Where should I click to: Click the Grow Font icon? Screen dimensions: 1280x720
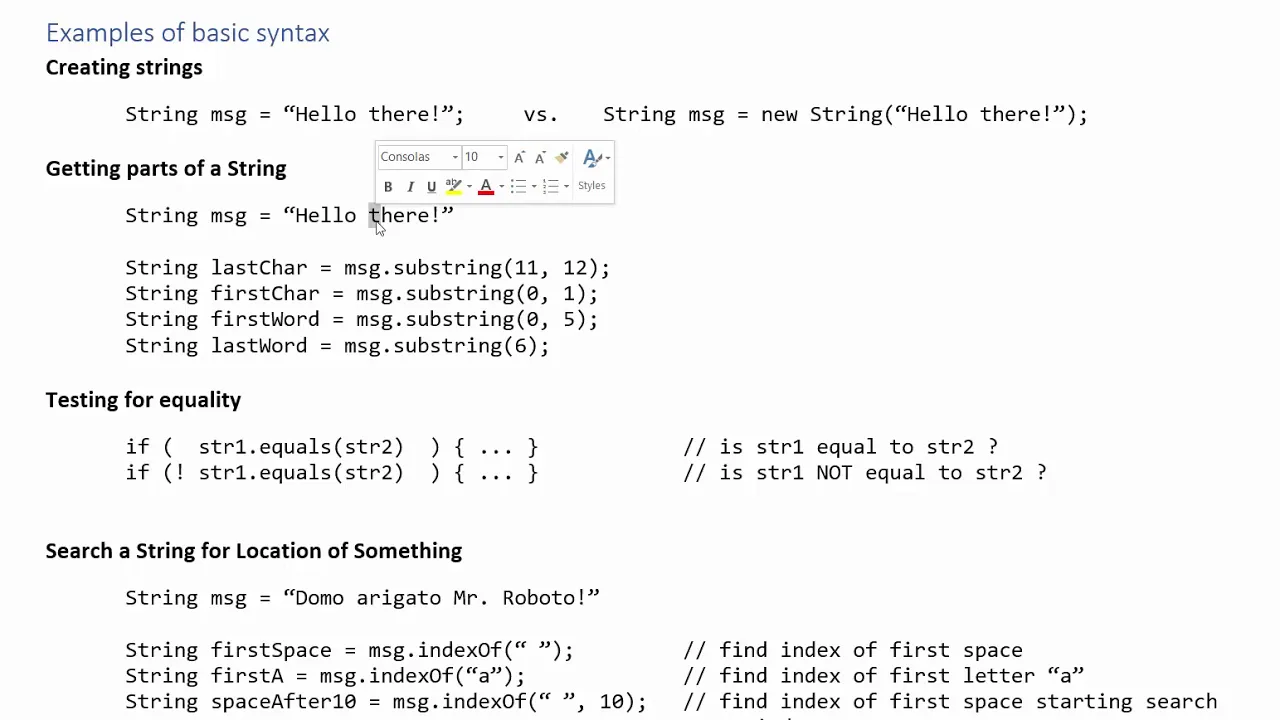[x=519, y=157]
